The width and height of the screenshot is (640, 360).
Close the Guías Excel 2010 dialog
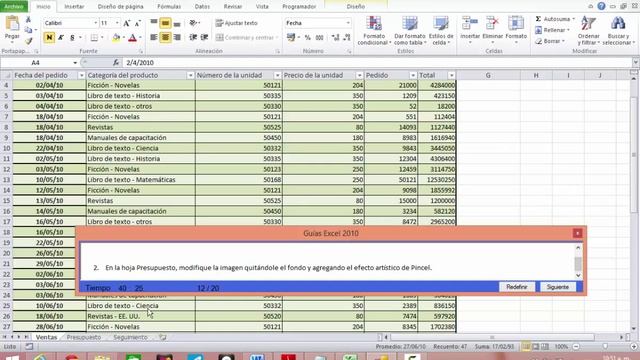(x=577, y=233)
